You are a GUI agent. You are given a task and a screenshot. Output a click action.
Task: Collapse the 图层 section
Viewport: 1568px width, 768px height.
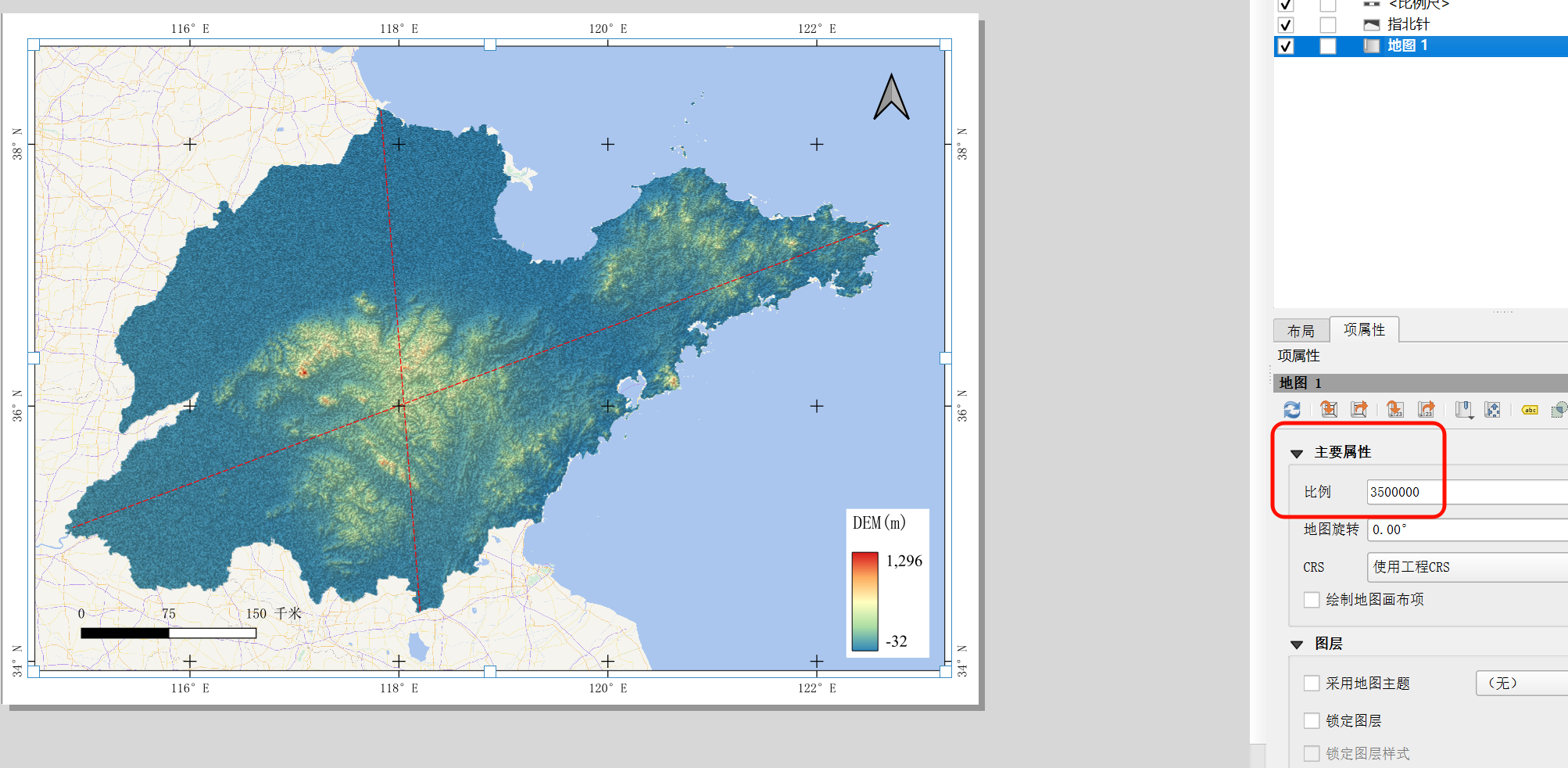(1297, 644)
